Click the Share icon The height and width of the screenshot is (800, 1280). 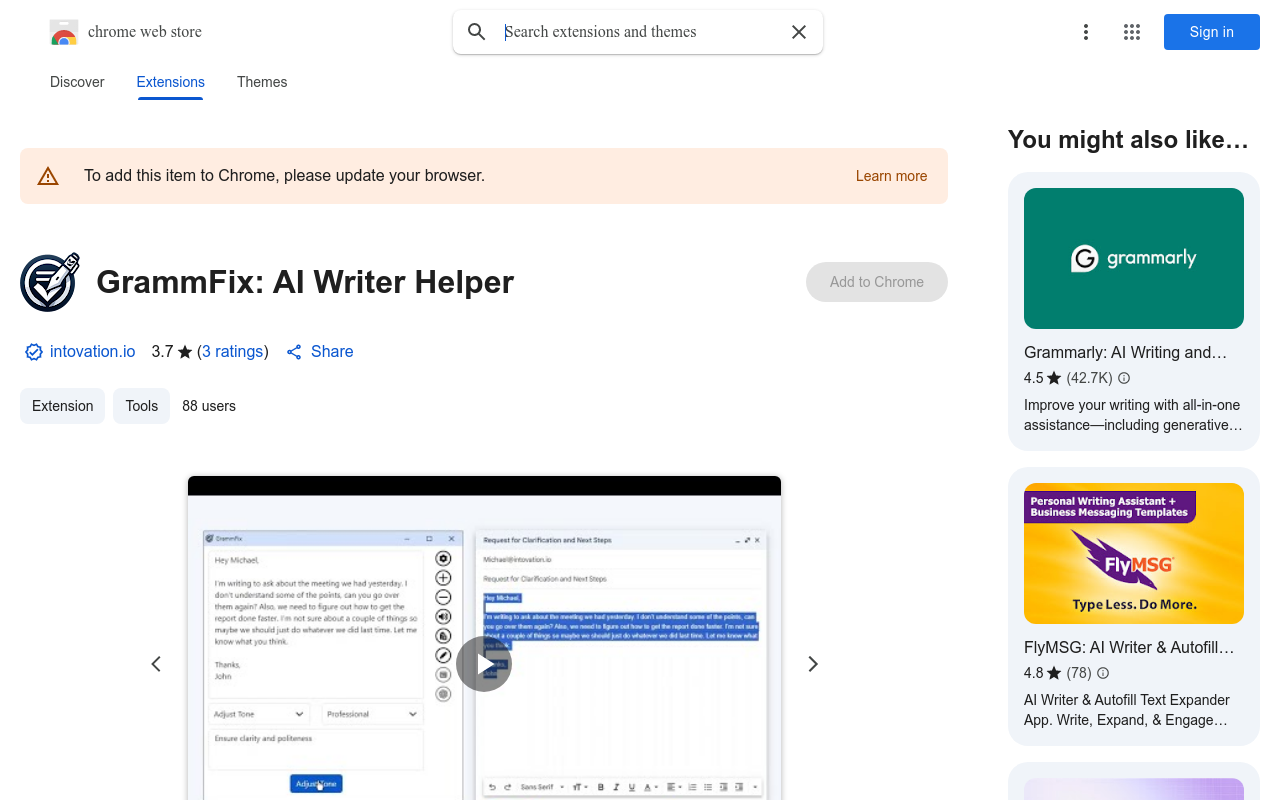pyautogui.click(x=294, y=352)
